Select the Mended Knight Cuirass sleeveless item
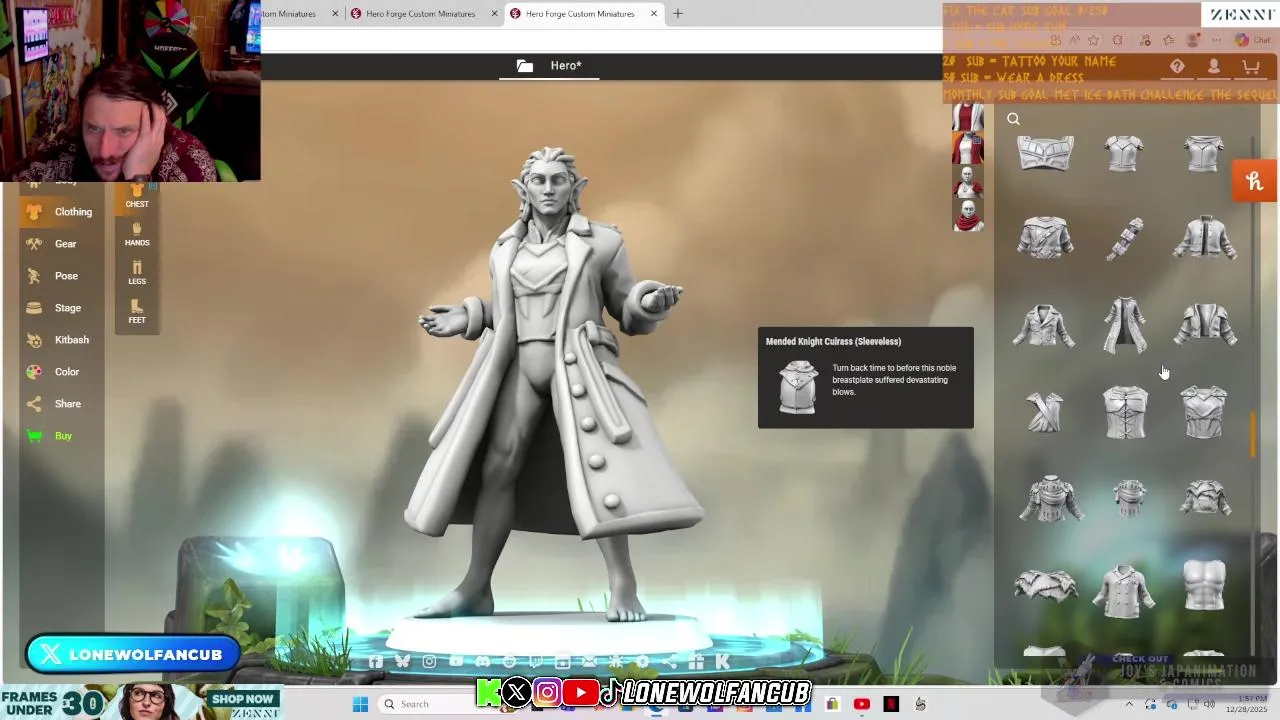 pyautogui.click(x=1204, y=412)
